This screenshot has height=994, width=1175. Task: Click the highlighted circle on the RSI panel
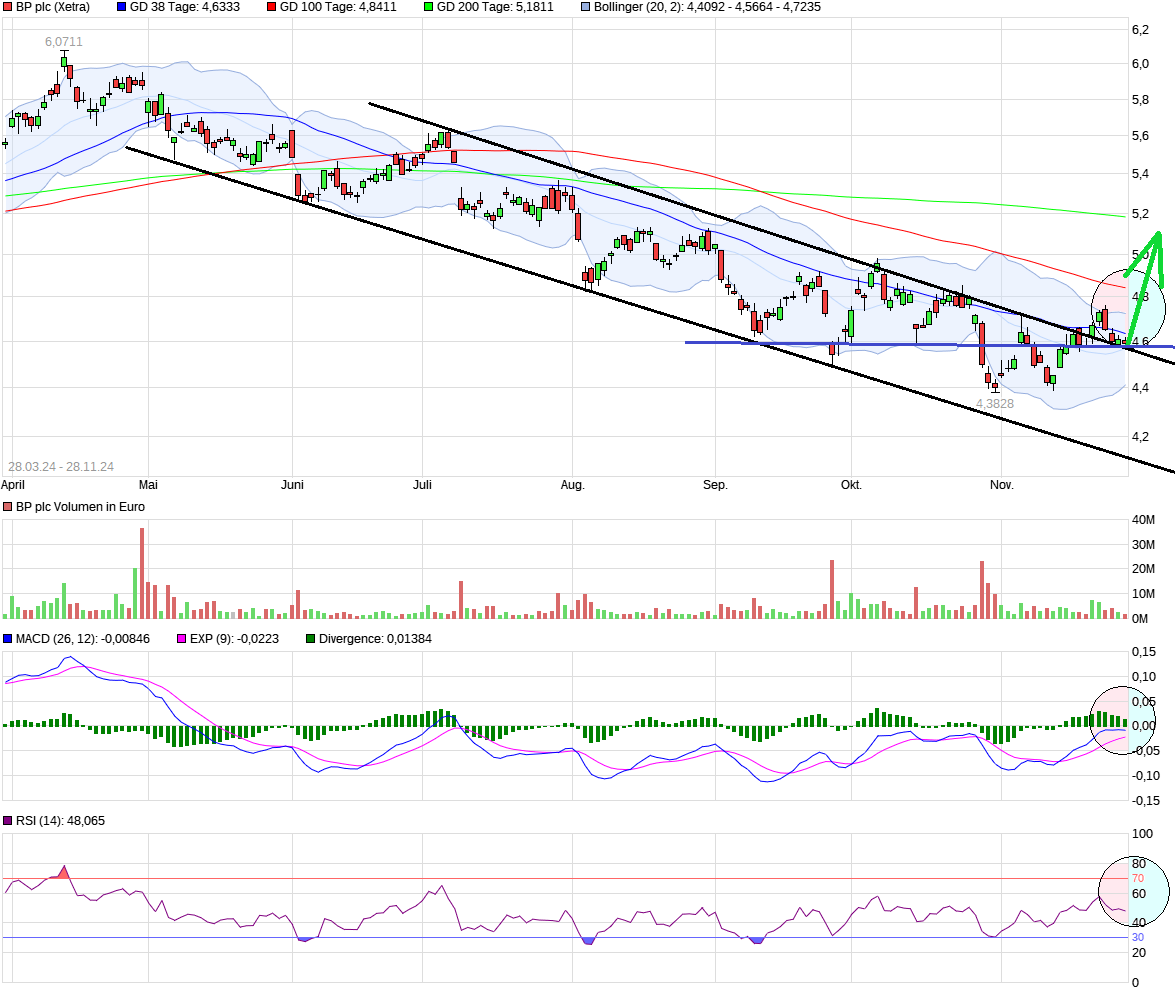[x=1133, y=890]
